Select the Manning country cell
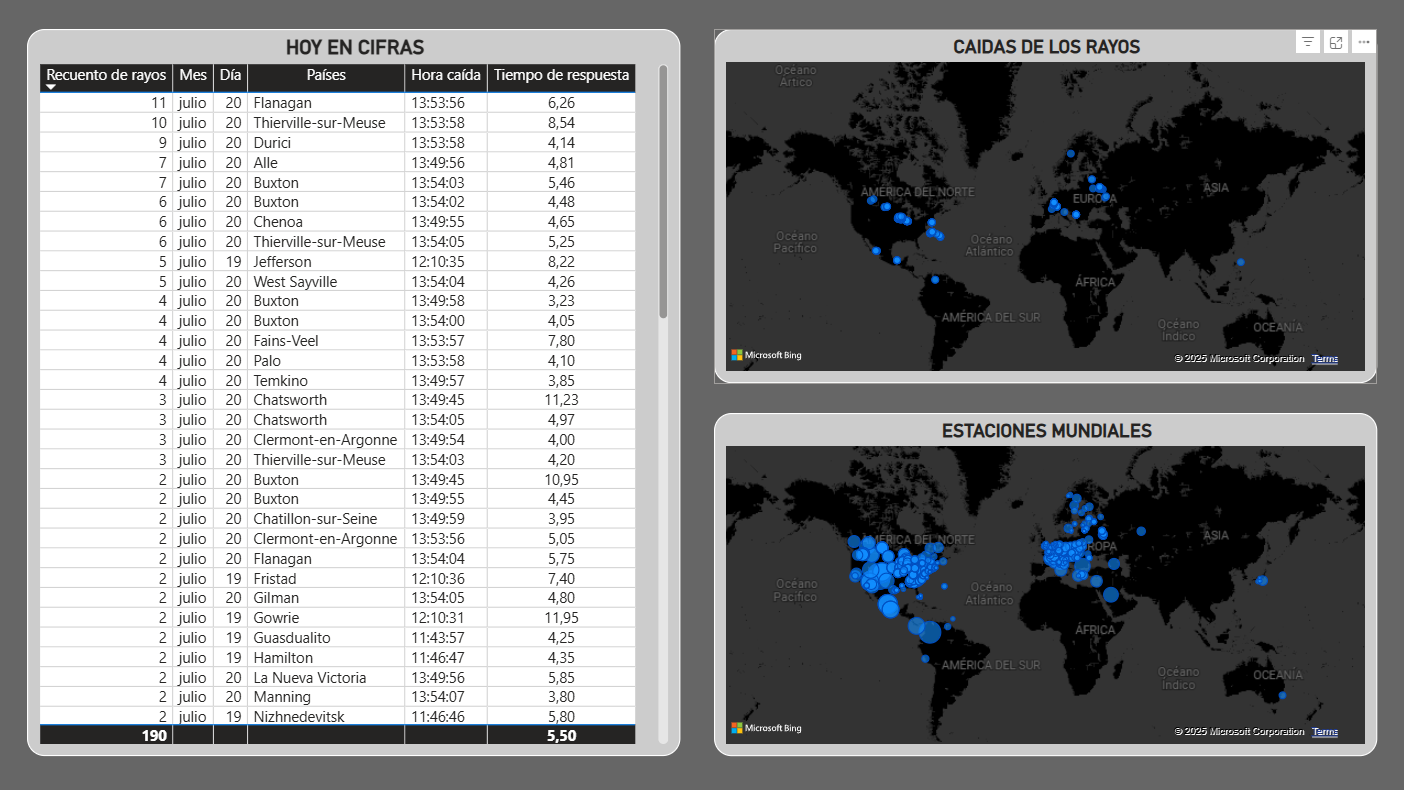The height and width of the screenshot is (790, 1404). pos(326,697)
